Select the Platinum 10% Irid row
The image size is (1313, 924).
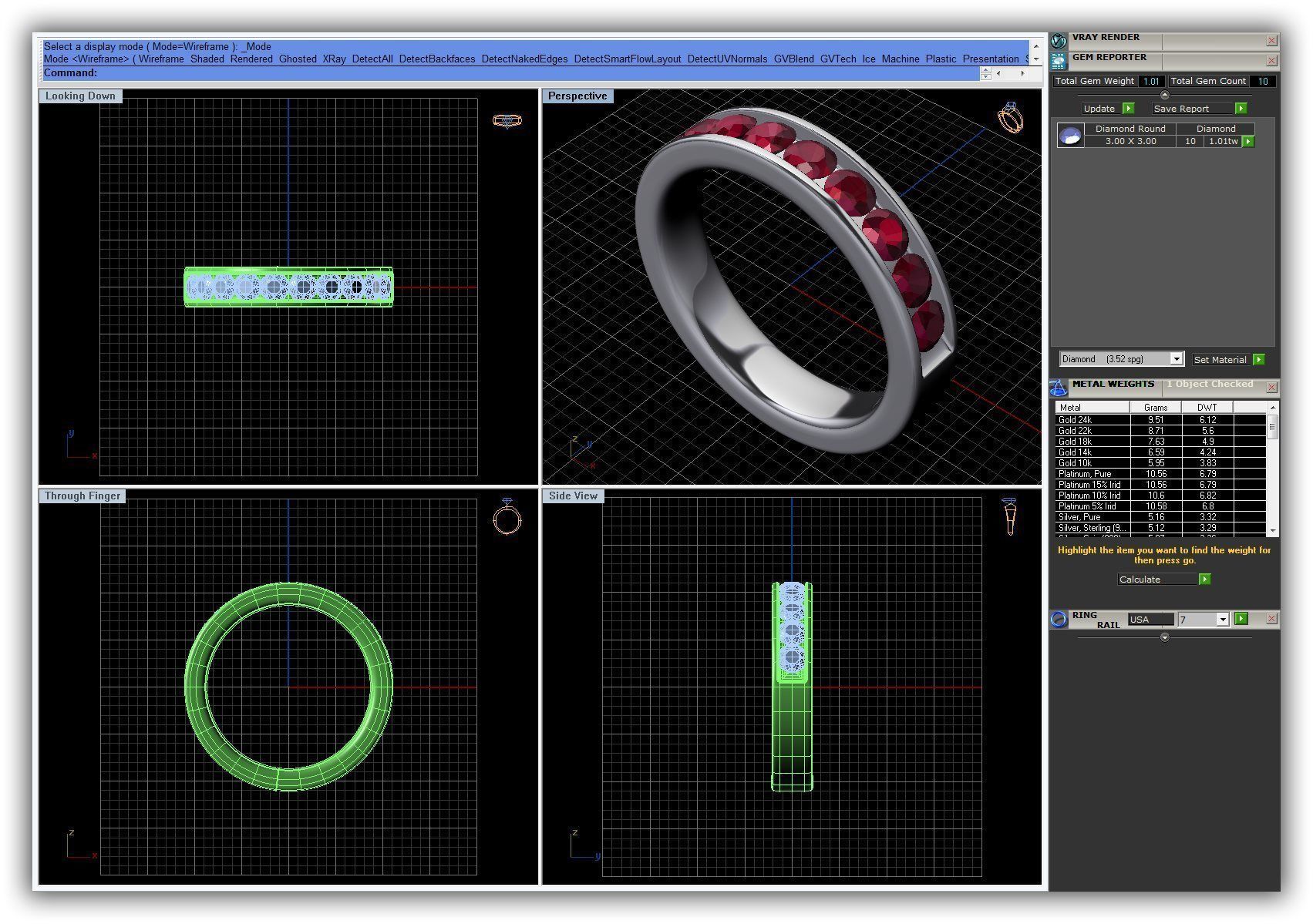point(1160,496)
